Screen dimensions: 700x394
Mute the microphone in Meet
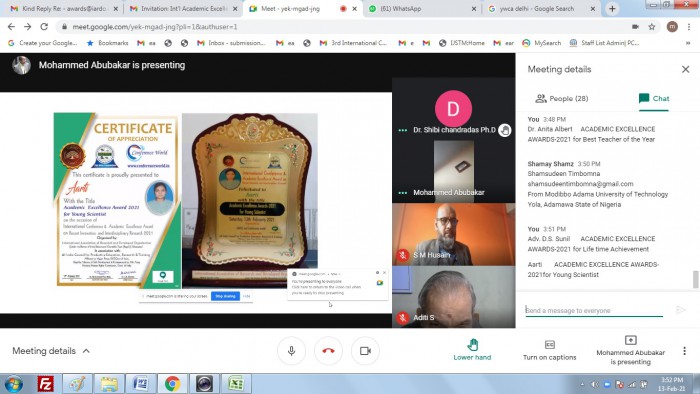tap(292, 351)
